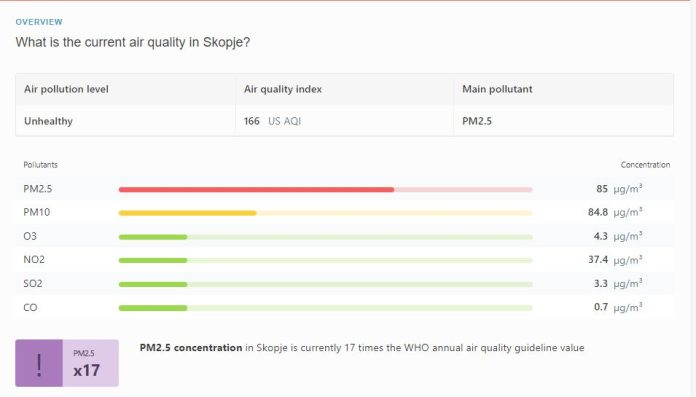Click the Concentration column label
Viewport: 696px width, 397px height.
[x=645, y=165]
